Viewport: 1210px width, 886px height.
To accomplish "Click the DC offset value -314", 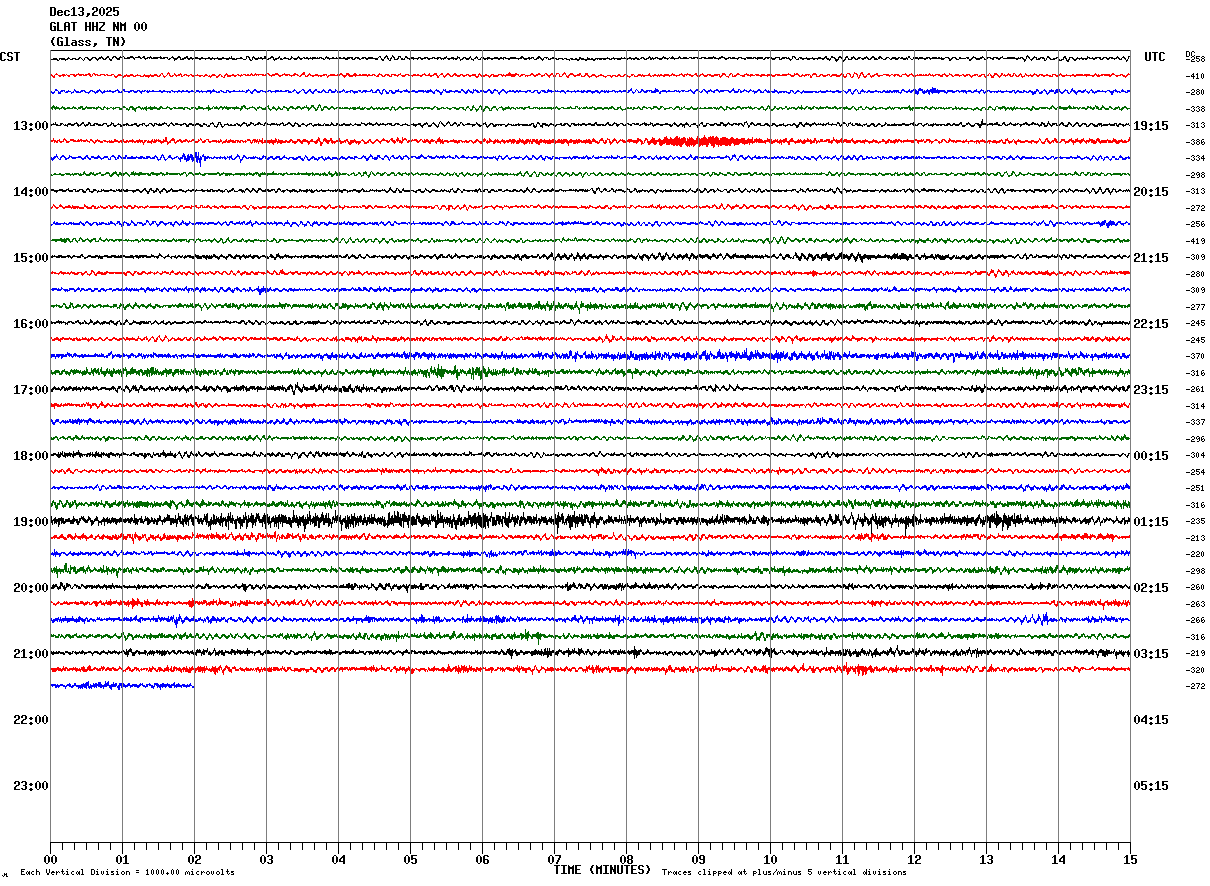I will tap(1195, 406).
